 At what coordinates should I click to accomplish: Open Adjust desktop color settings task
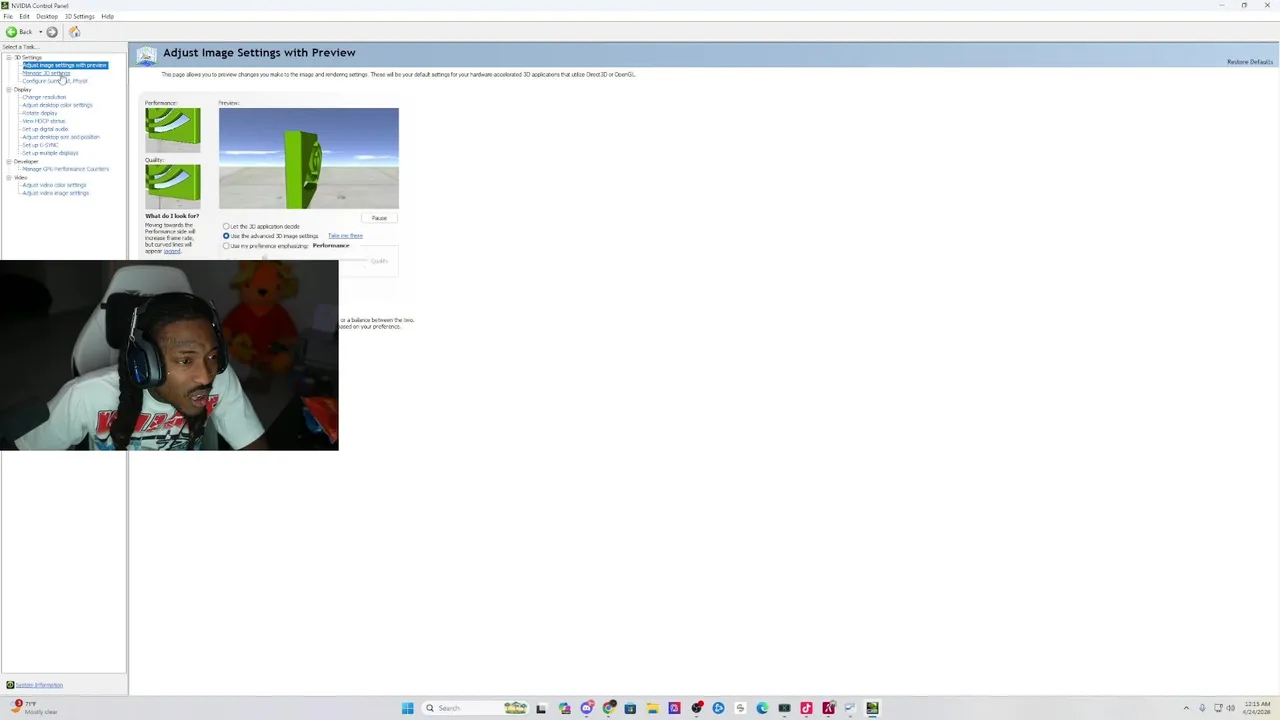coord(57,105)
